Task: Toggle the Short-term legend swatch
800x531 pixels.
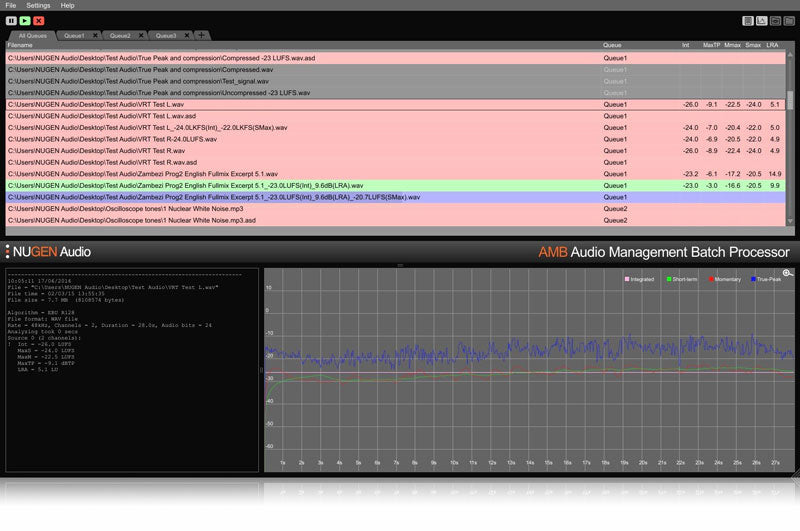Action: point(669,279)
